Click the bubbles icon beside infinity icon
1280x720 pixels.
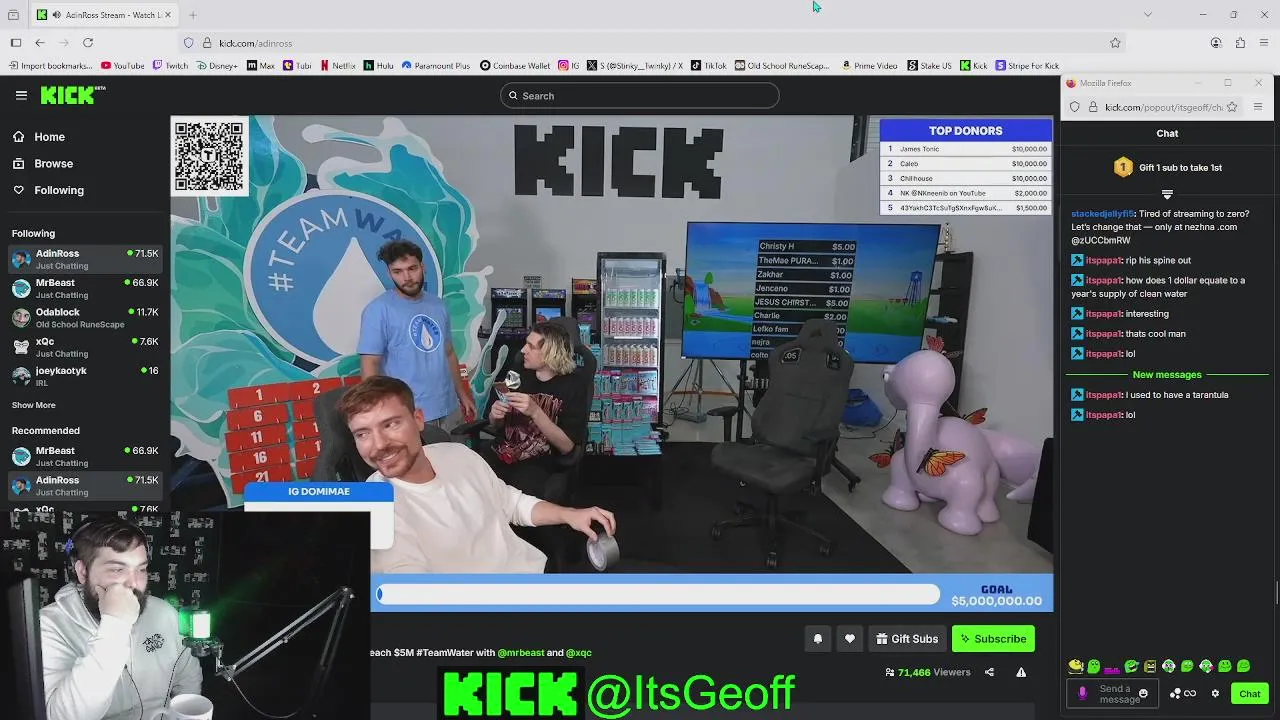coord(1176,694)
